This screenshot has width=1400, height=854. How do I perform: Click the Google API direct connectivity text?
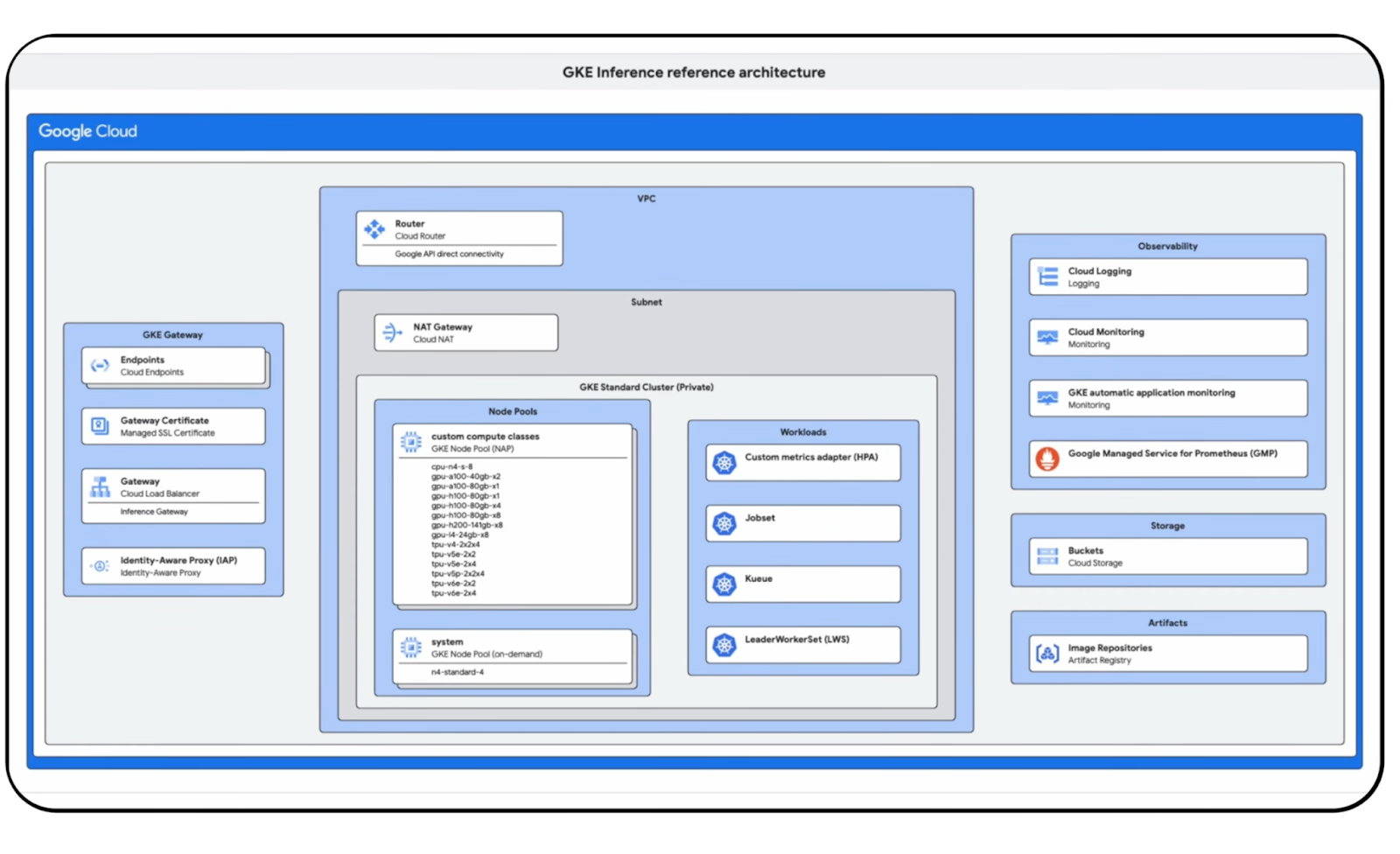(449, 254)
